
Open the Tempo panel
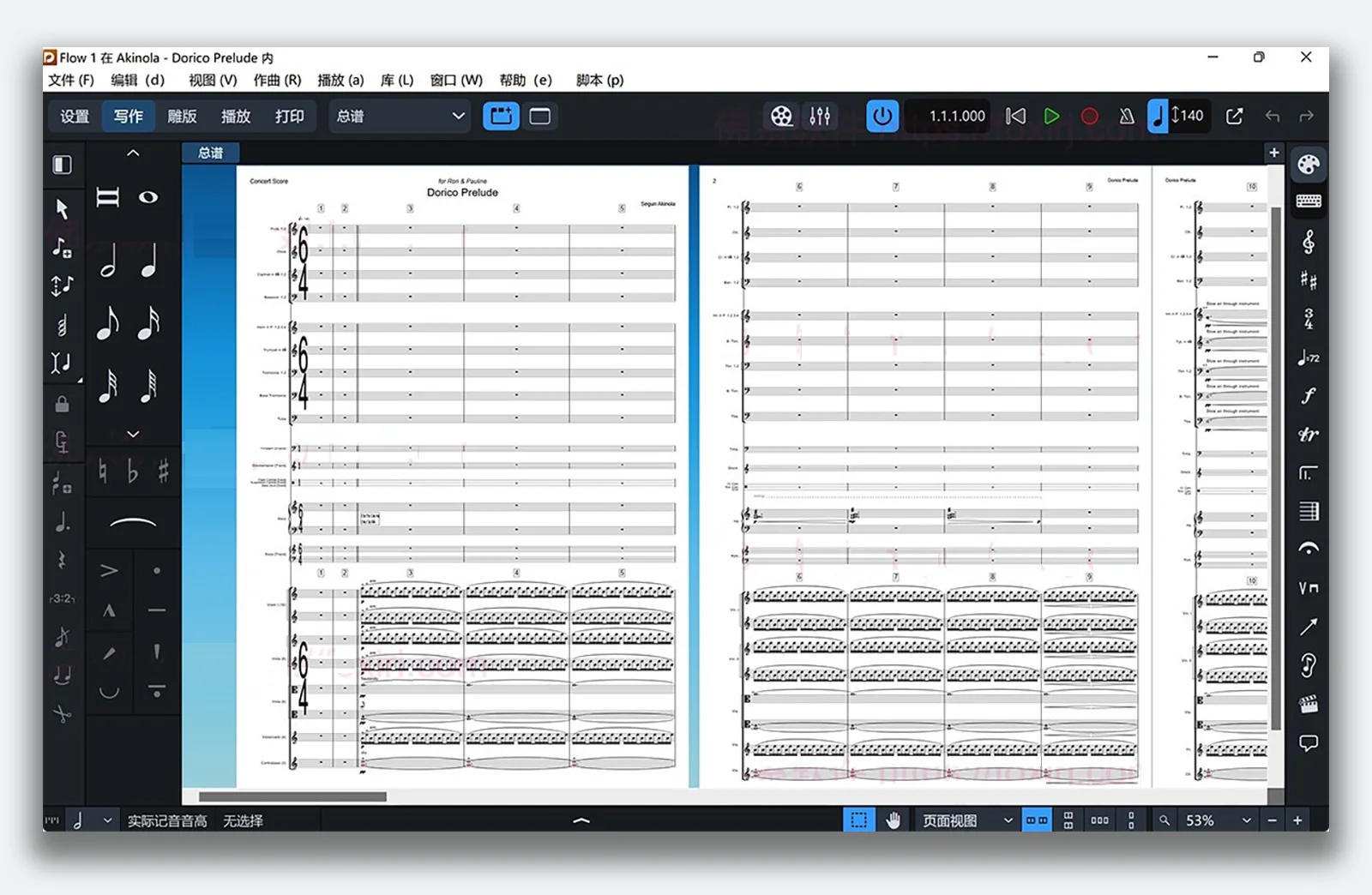(x=1309, y=357)
